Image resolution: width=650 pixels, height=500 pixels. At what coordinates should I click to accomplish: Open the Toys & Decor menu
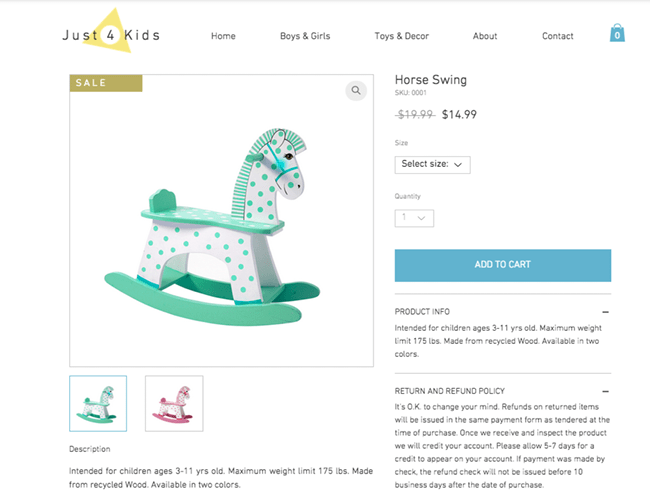pos(402,36)
